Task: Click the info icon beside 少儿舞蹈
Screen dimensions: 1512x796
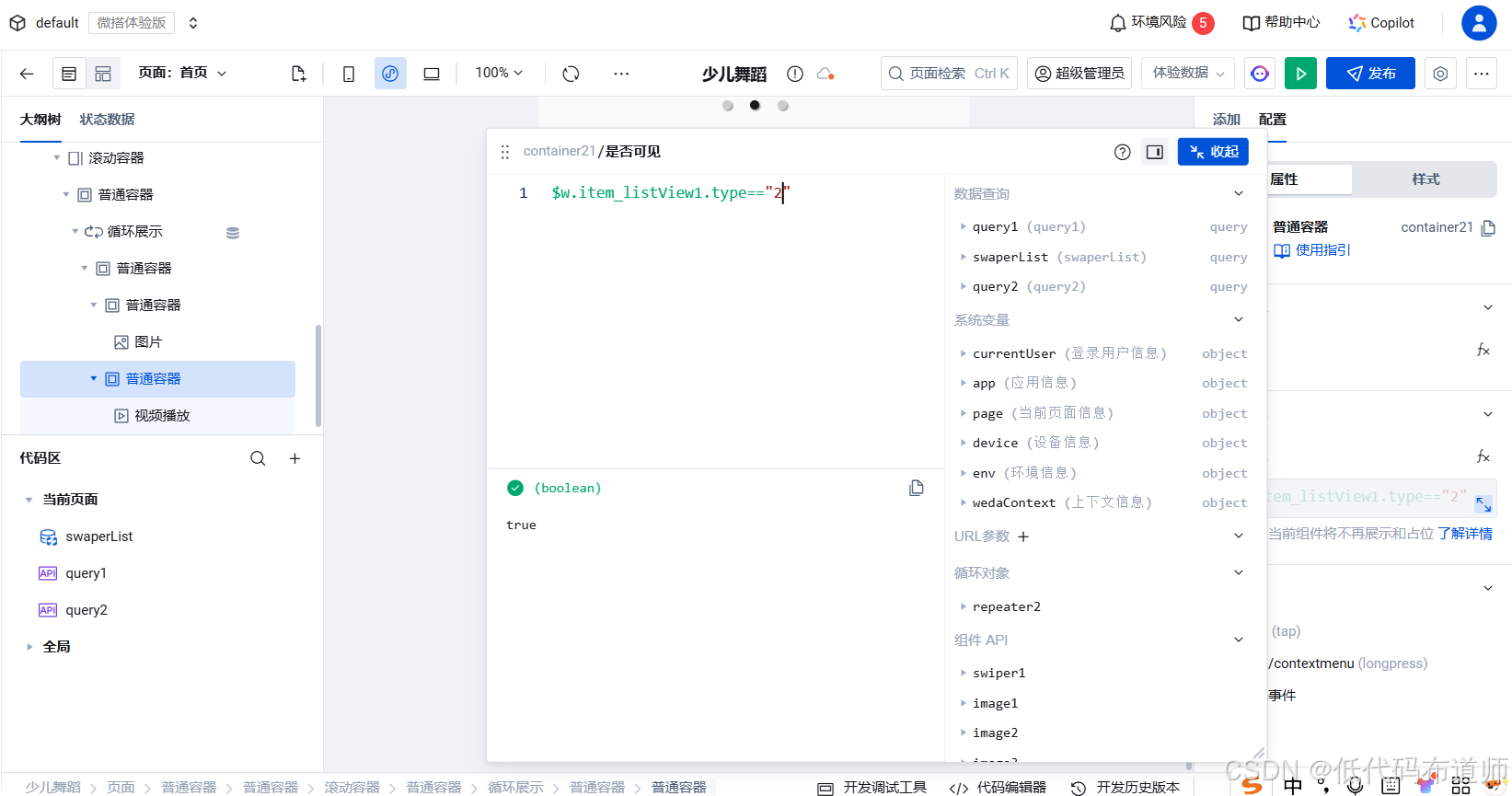Action: [795, 74]
